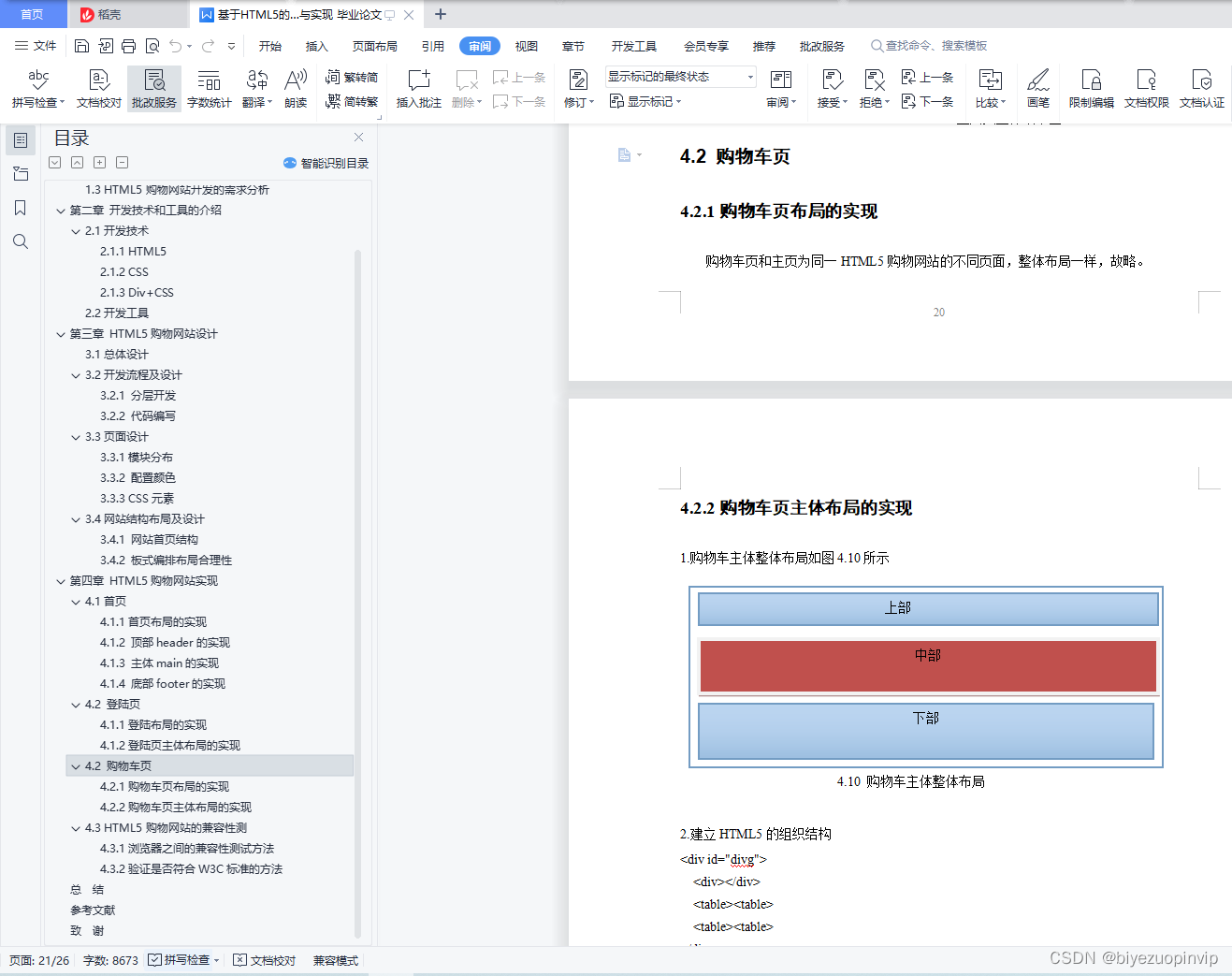Viewport: 1232px width, 976px height.
Task: Open the search icon in left sidebar
Action: (21, 241)
